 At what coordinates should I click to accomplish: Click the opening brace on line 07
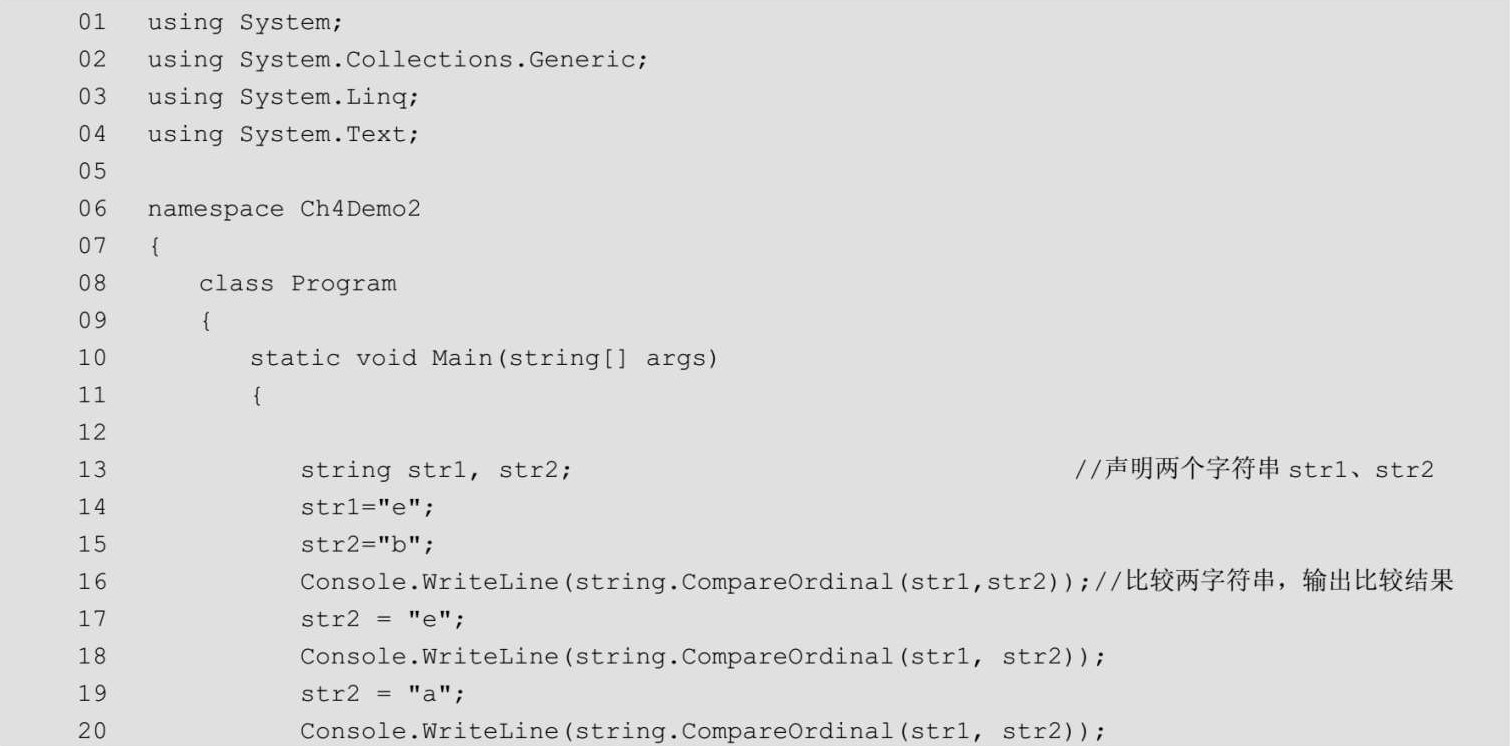pyautogui.click(x=155, y=246)
